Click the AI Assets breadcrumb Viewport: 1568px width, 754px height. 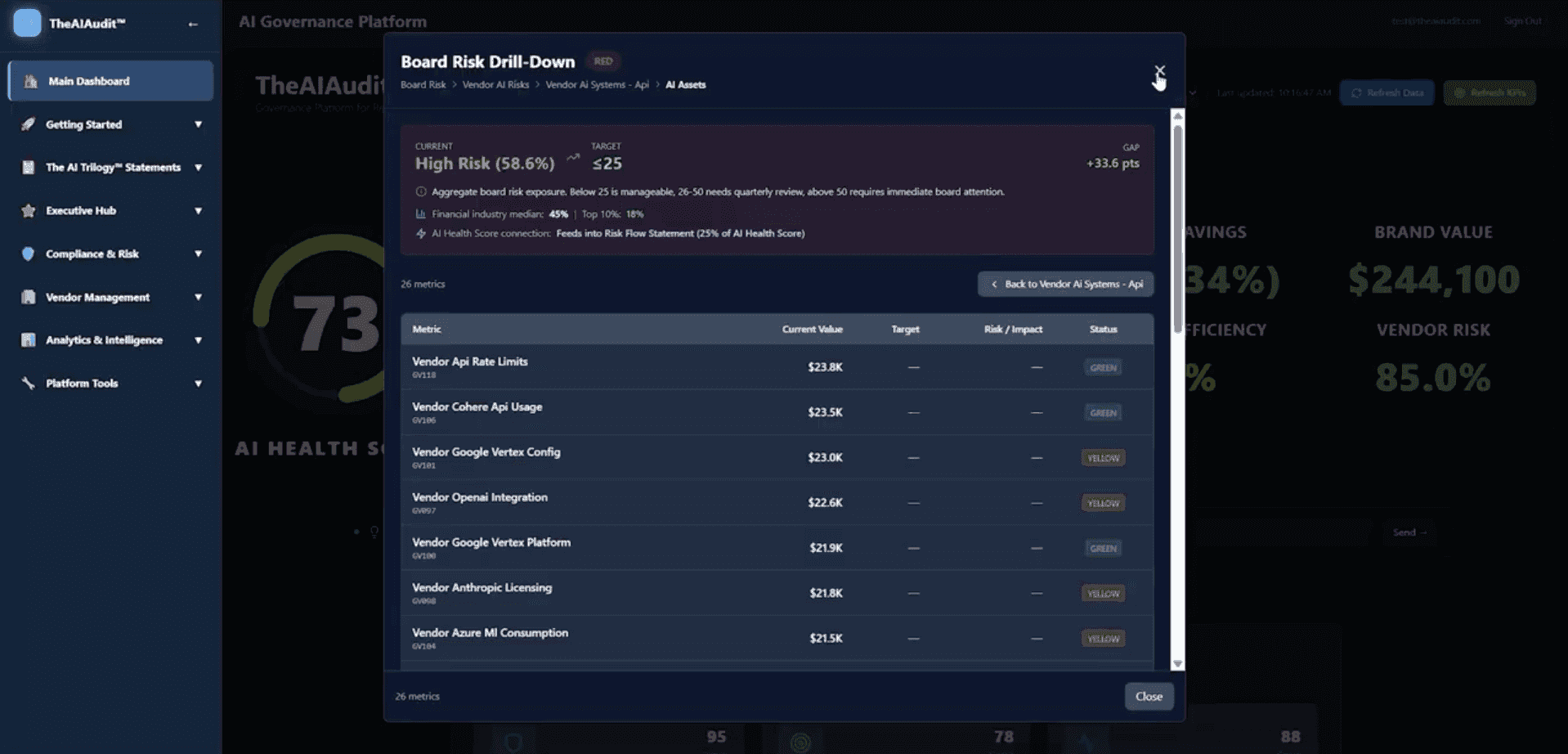click(685, 84)
